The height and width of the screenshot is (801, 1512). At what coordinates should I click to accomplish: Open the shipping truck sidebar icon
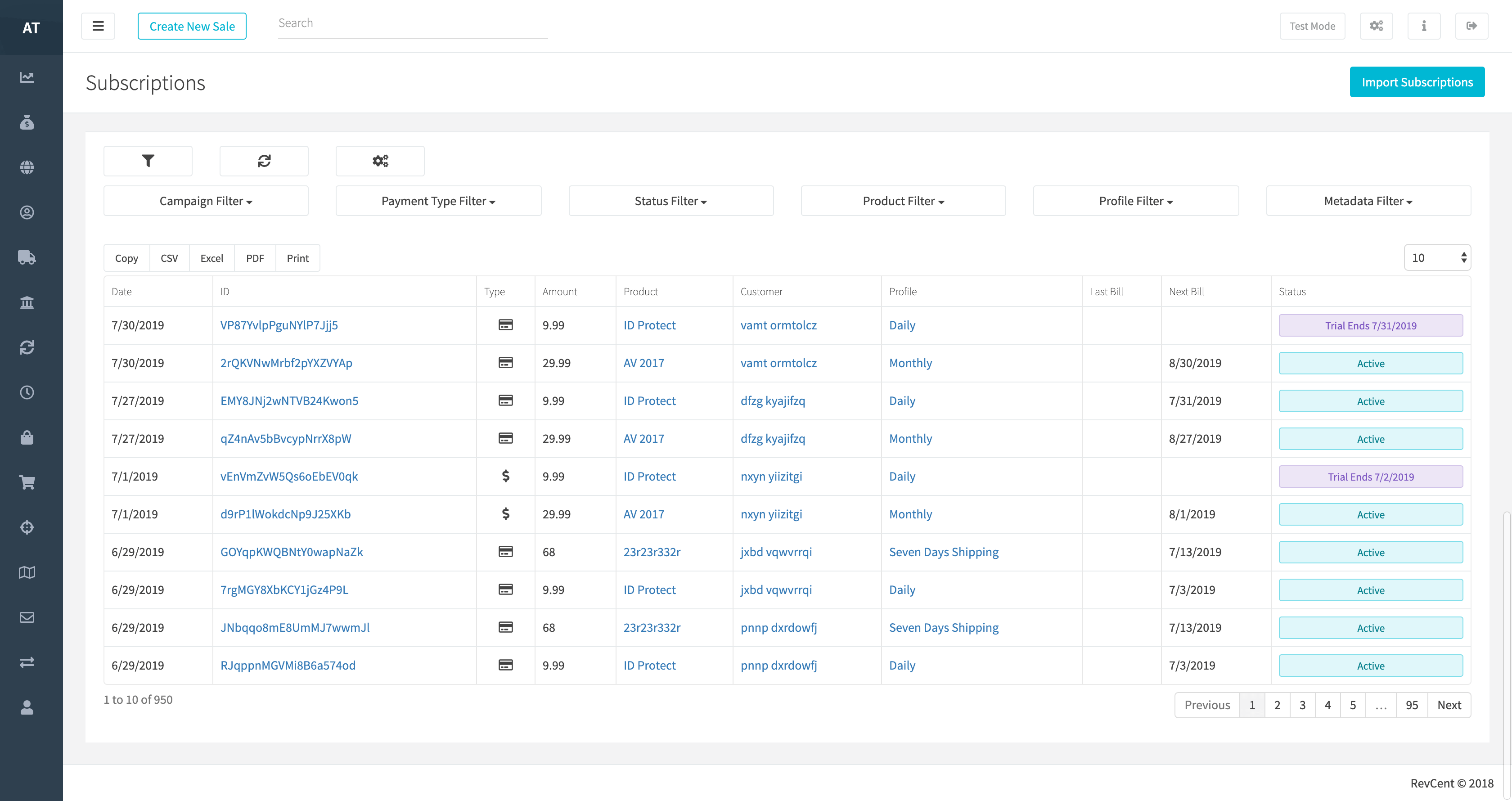pos(27,257)
